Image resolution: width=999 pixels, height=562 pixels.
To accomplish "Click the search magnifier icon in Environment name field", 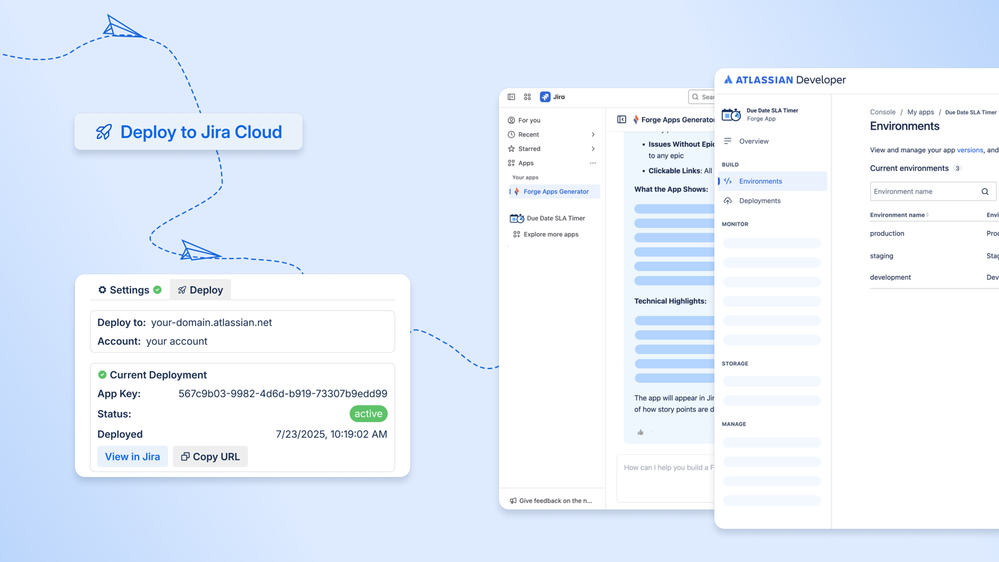I will [985, 191].
